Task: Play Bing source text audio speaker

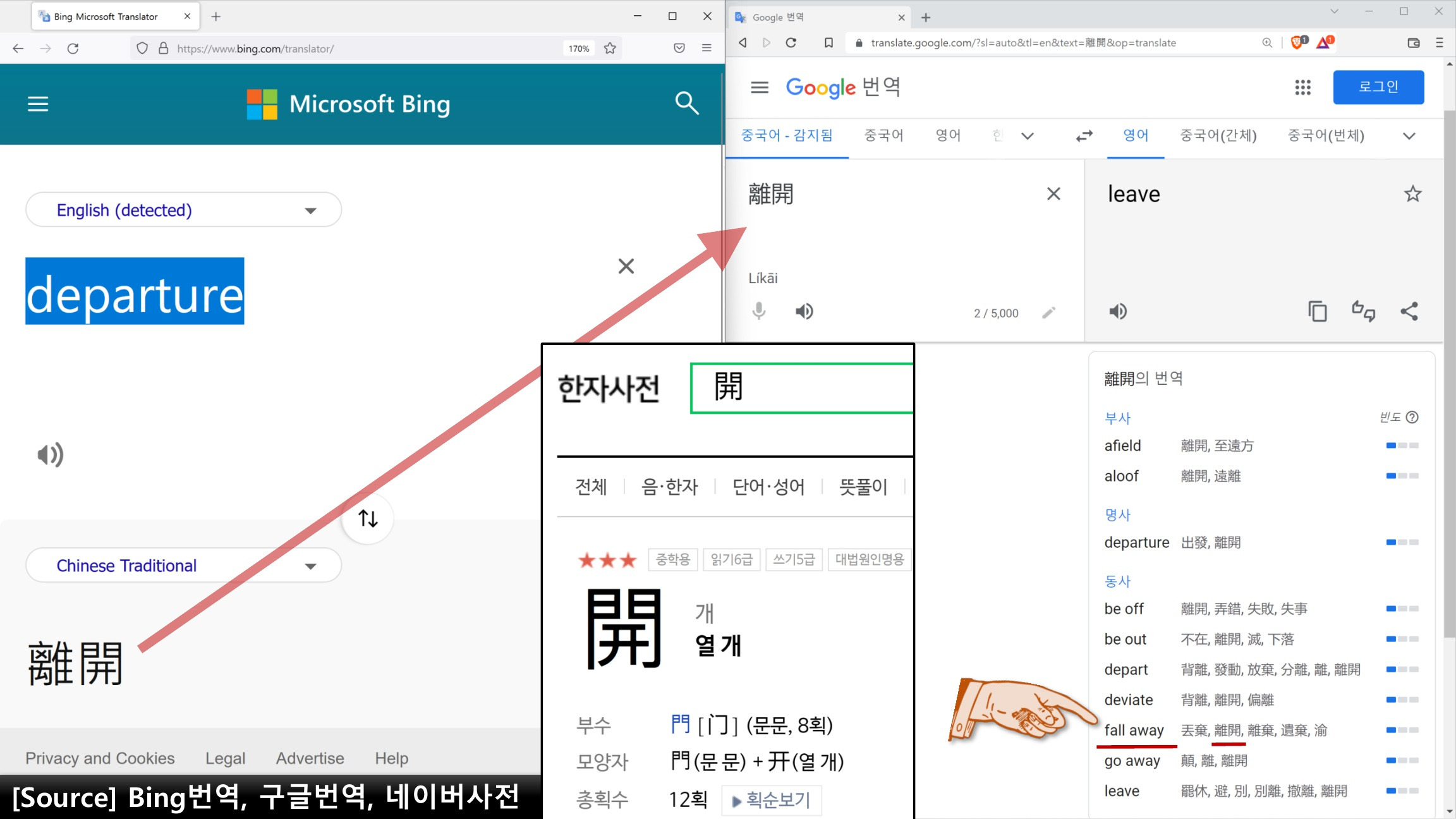Action: (x=51, y=454)
